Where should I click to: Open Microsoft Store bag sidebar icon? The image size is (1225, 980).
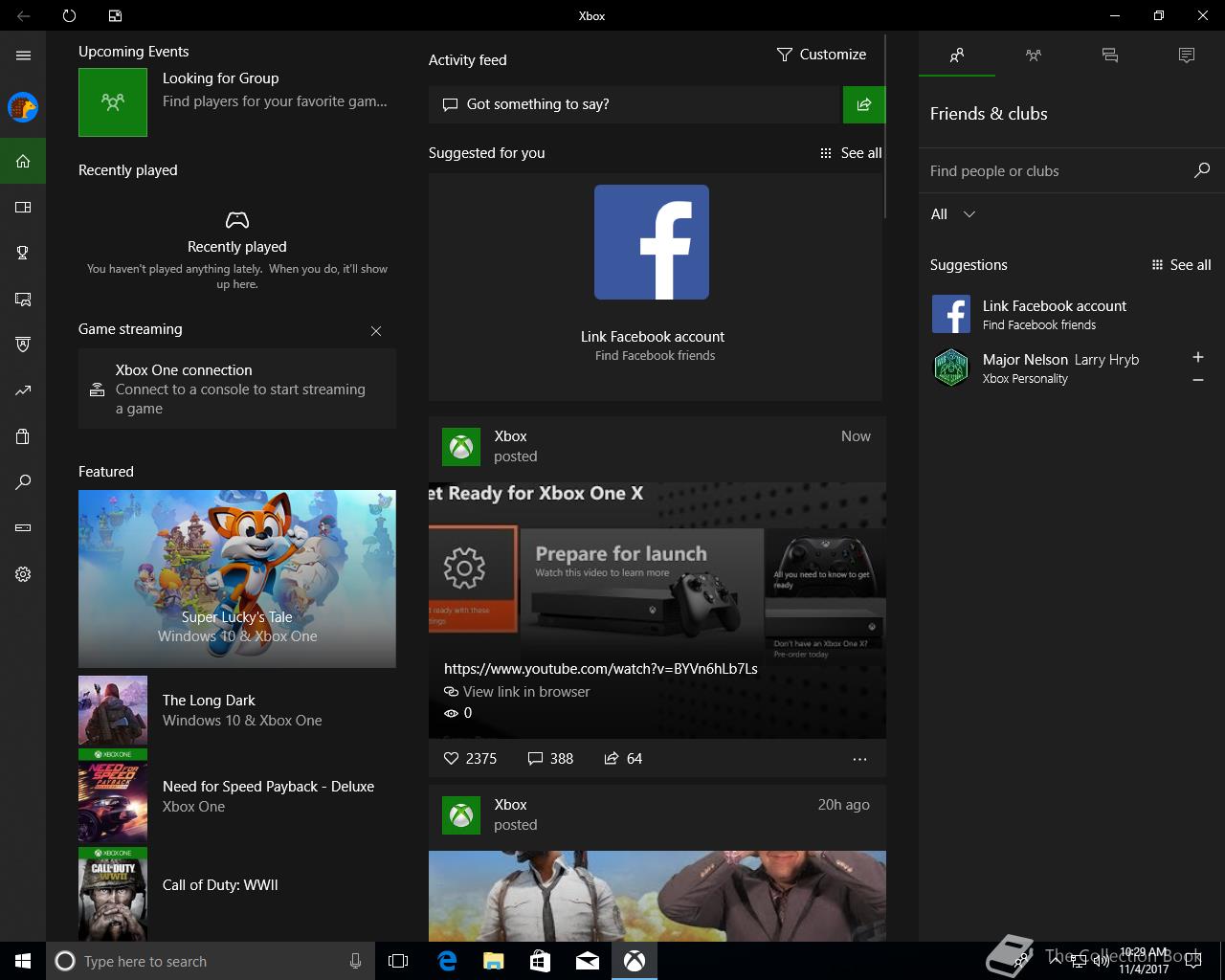click(x=23, y=436)
